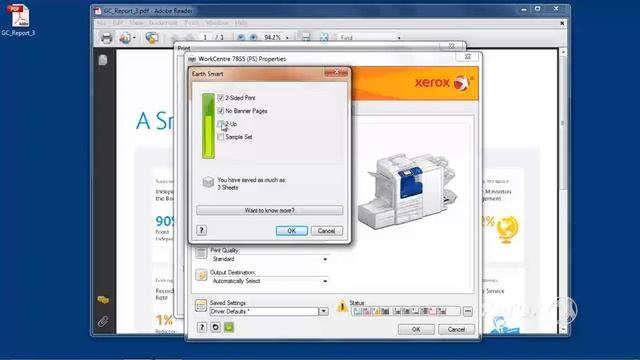Click the Xerox logo banner
Screen dimensions: 640x360
point(444,83)
